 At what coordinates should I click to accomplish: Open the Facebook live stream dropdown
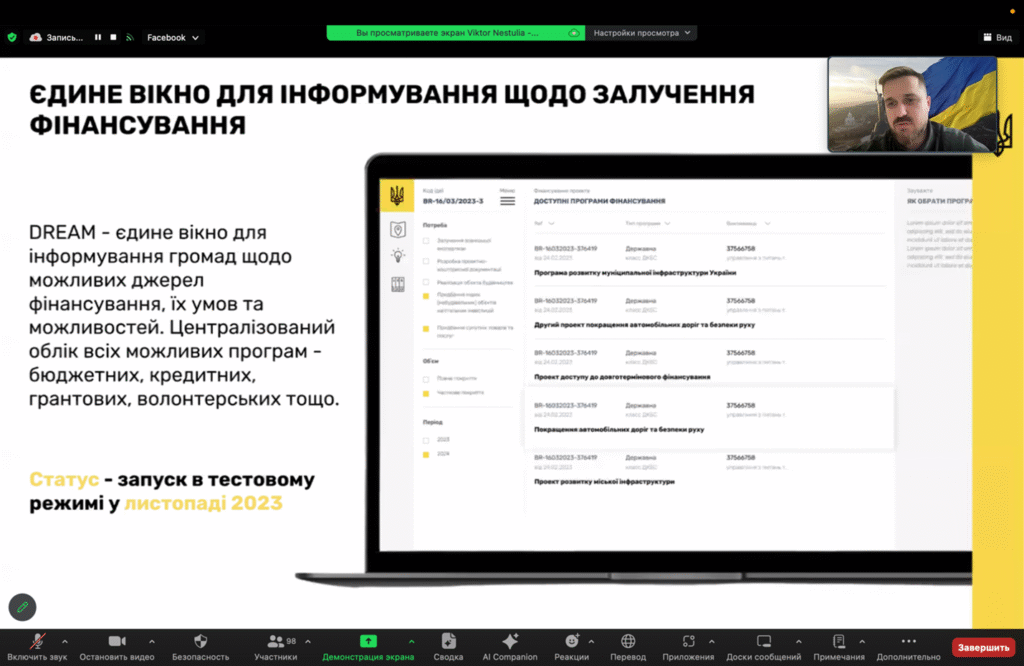[172, 38]
